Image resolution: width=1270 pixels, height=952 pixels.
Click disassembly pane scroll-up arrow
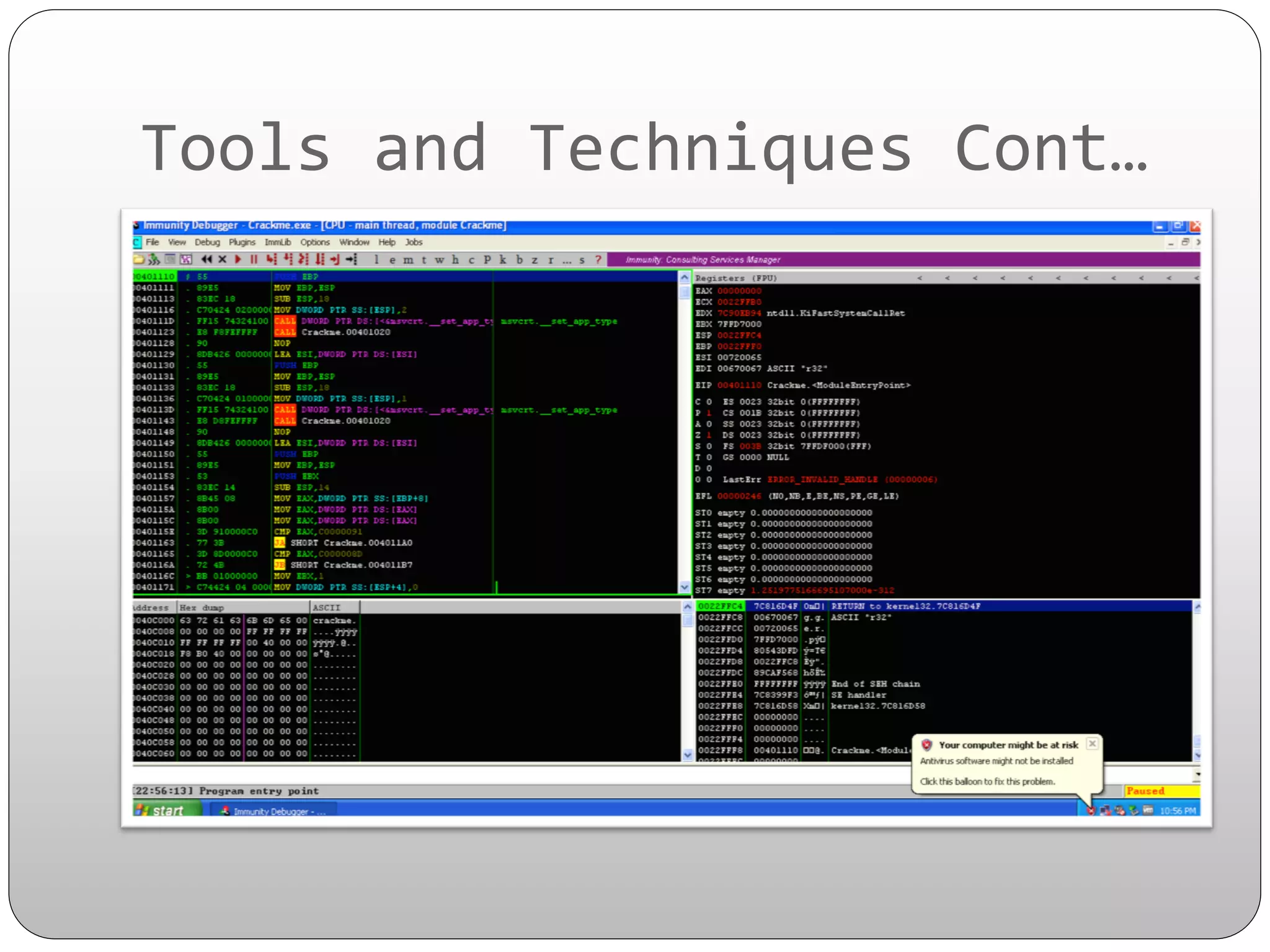[x=685, y=276]
